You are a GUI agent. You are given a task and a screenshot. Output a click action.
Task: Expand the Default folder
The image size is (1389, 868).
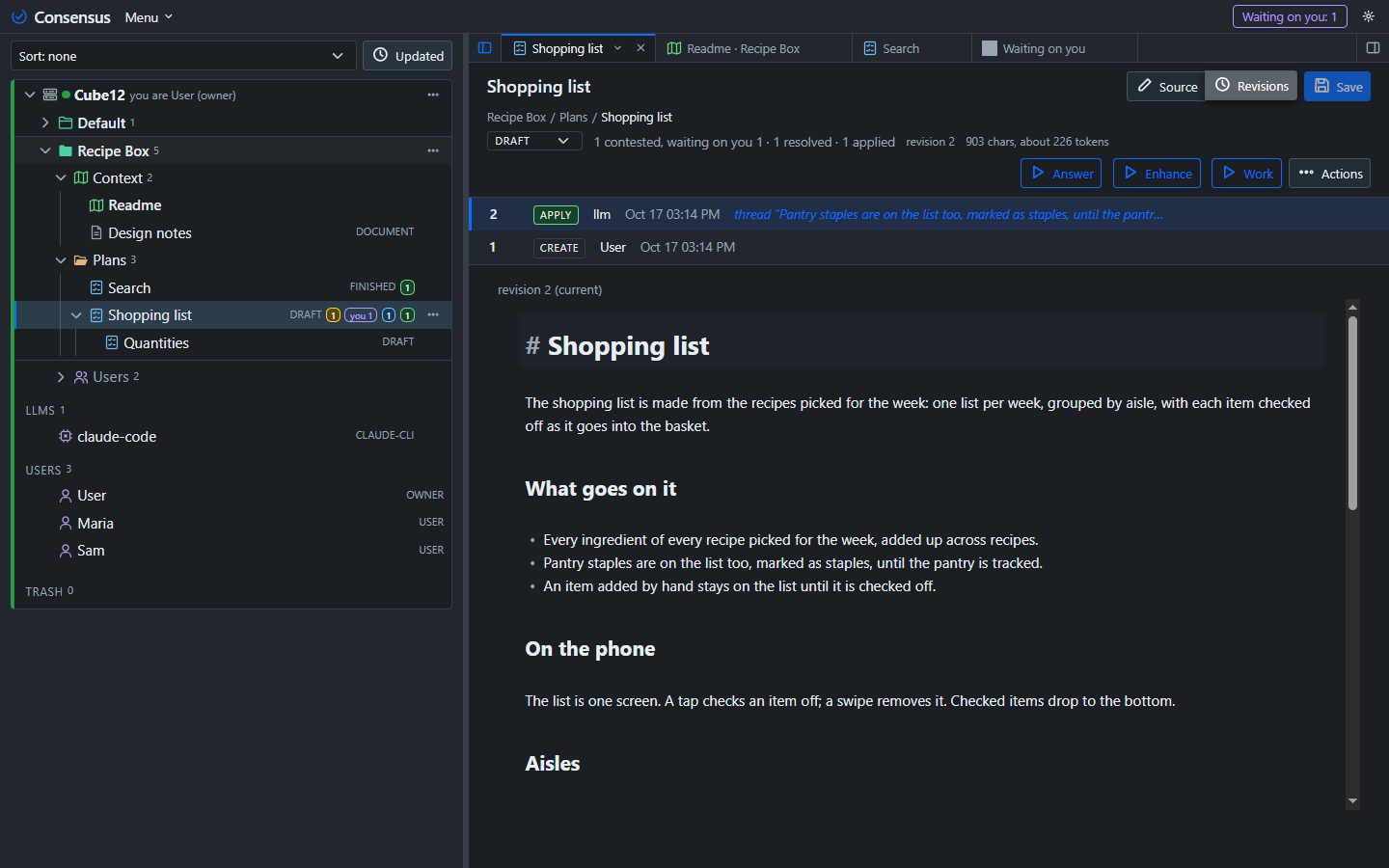click(45, 122)
